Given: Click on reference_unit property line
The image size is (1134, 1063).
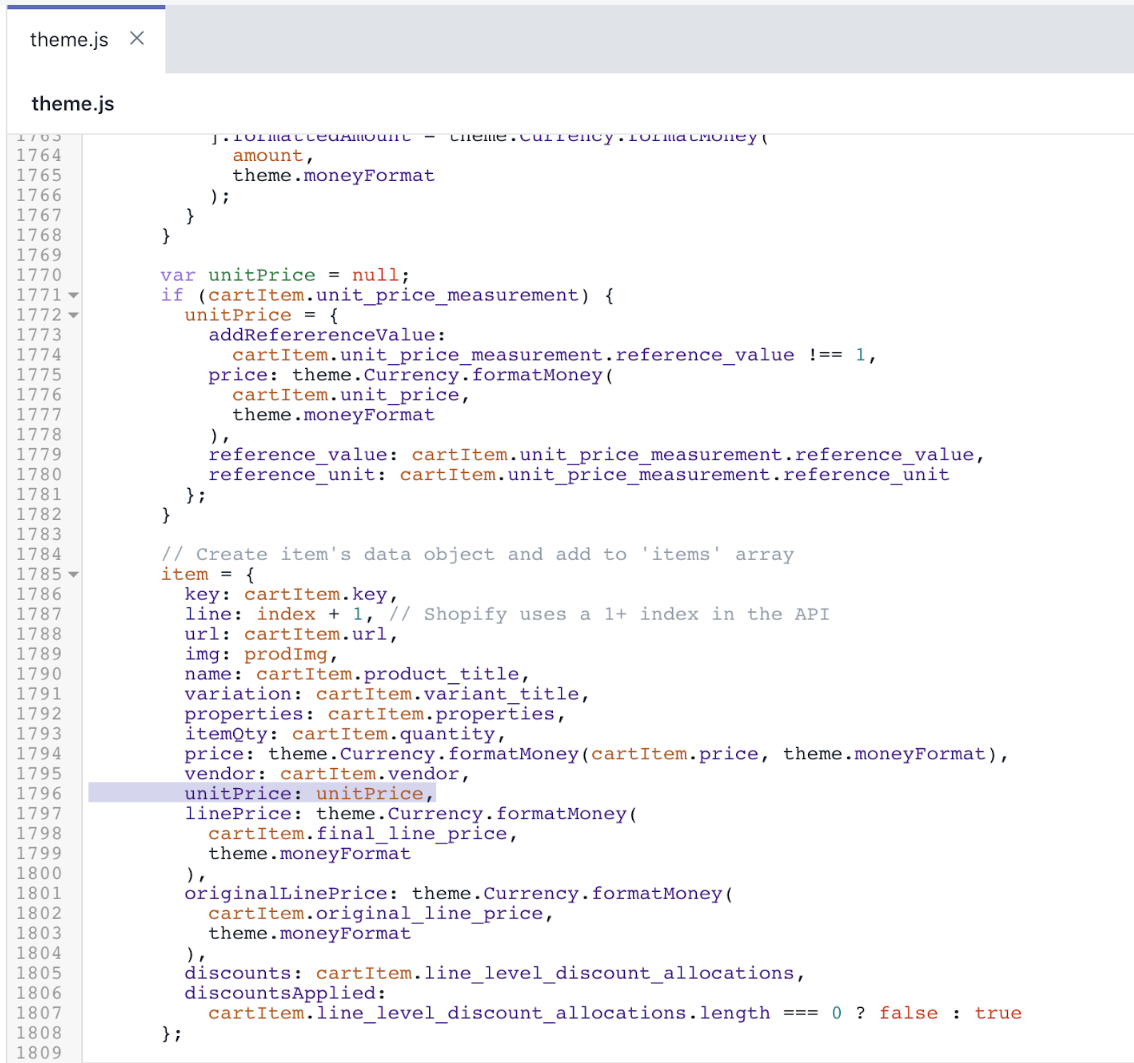Looking at the screenshot, I should (578, 474).
